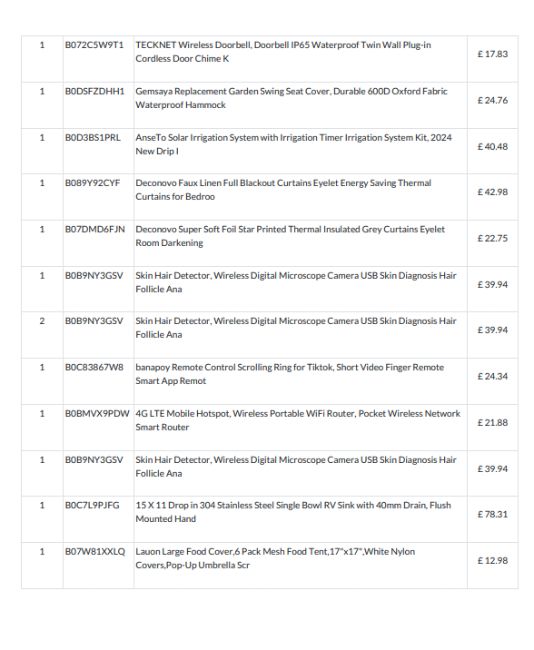
Task: Click the banapoy Remote Control Scrolling Ring description
Action: [x=289, y=374]
